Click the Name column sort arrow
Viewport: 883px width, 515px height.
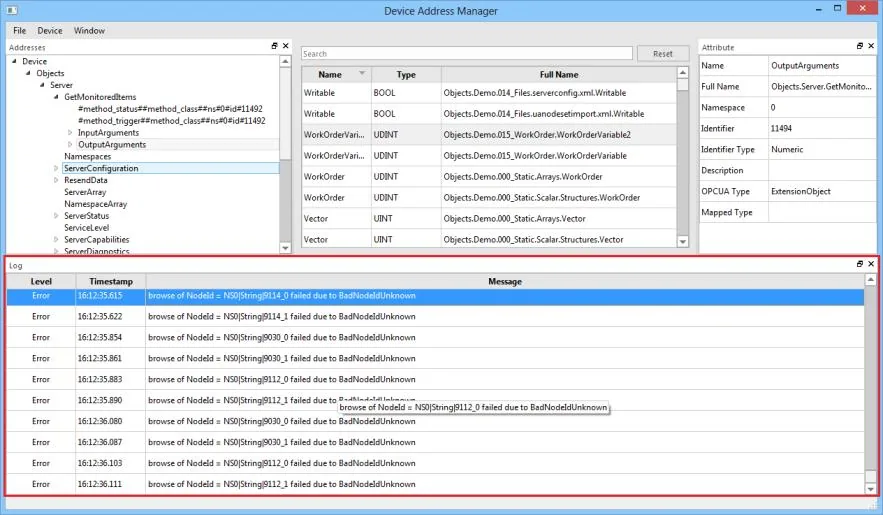point(362,73)
